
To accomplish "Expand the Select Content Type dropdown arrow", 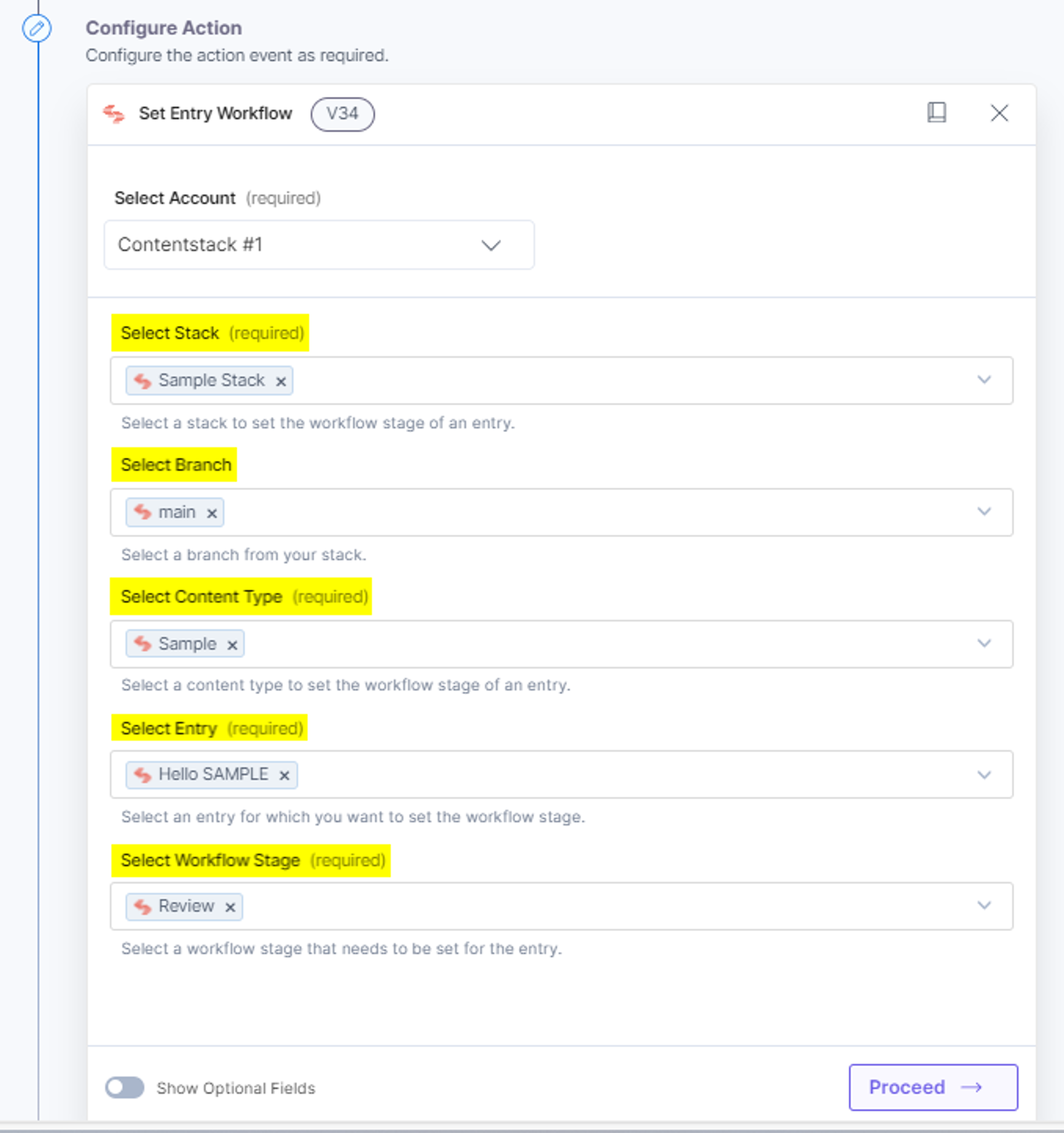I will [x=984, y=643].
